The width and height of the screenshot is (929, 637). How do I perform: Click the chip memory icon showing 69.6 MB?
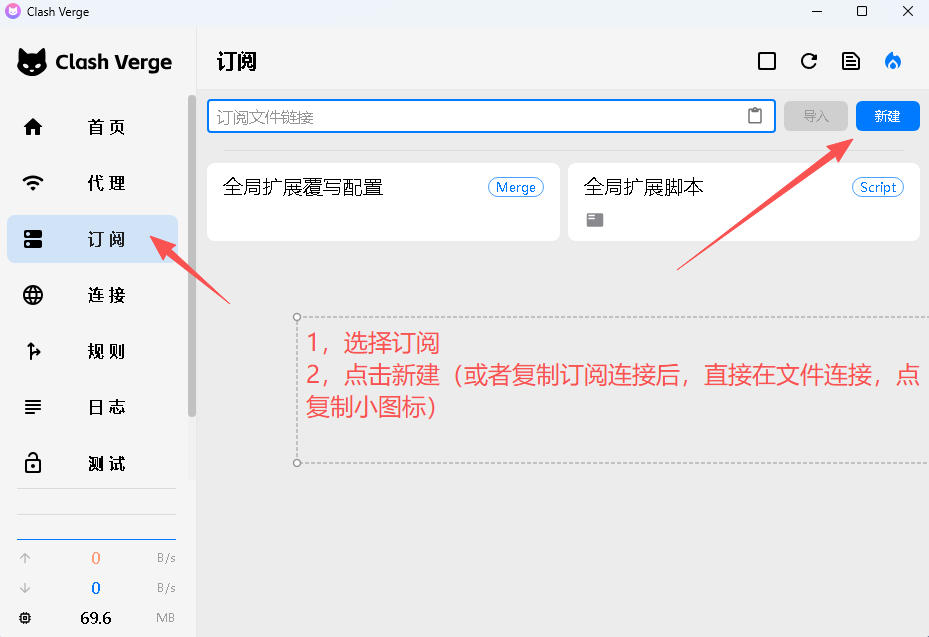click(x=25, y=618)
